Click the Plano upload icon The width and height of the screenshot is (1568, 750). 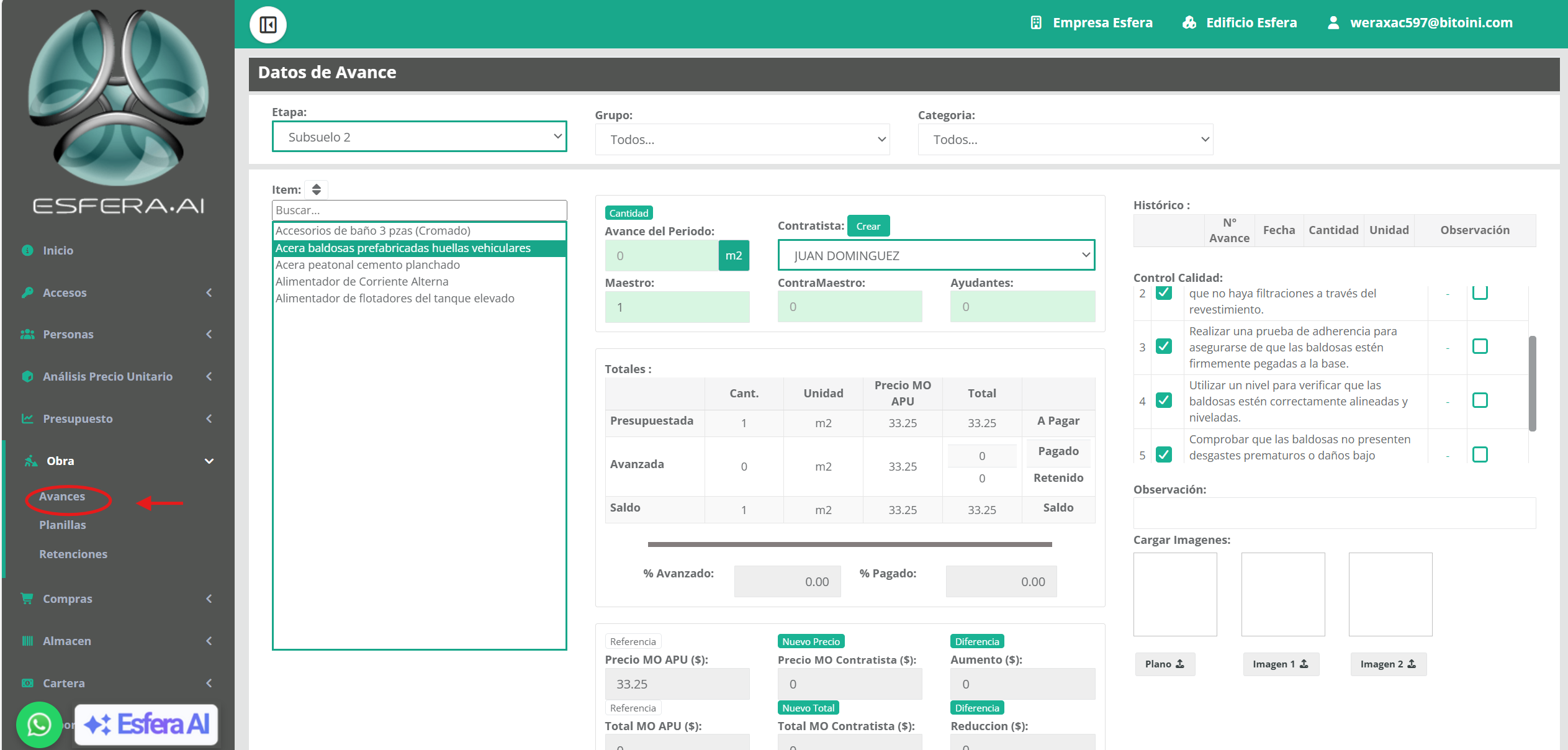click(x=1180, y=664)
